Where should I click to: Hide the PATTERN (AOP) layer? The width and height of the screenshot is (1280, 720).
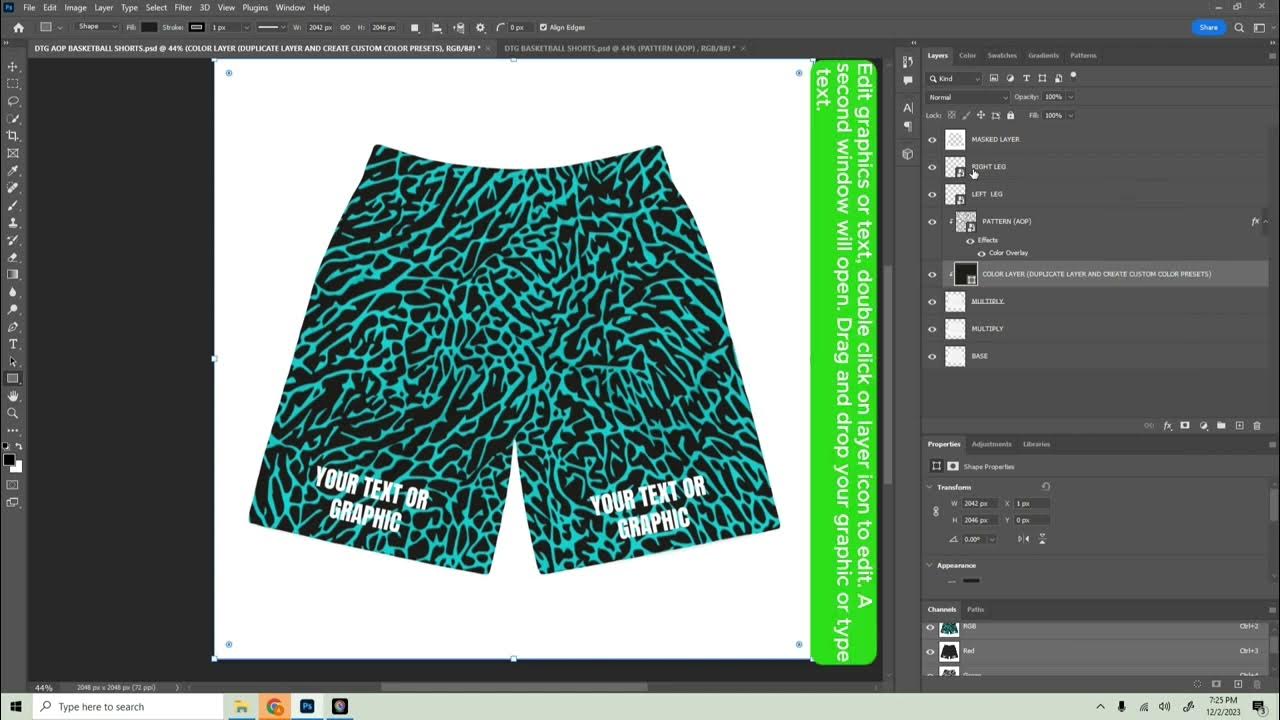click(x=932, y=222)
